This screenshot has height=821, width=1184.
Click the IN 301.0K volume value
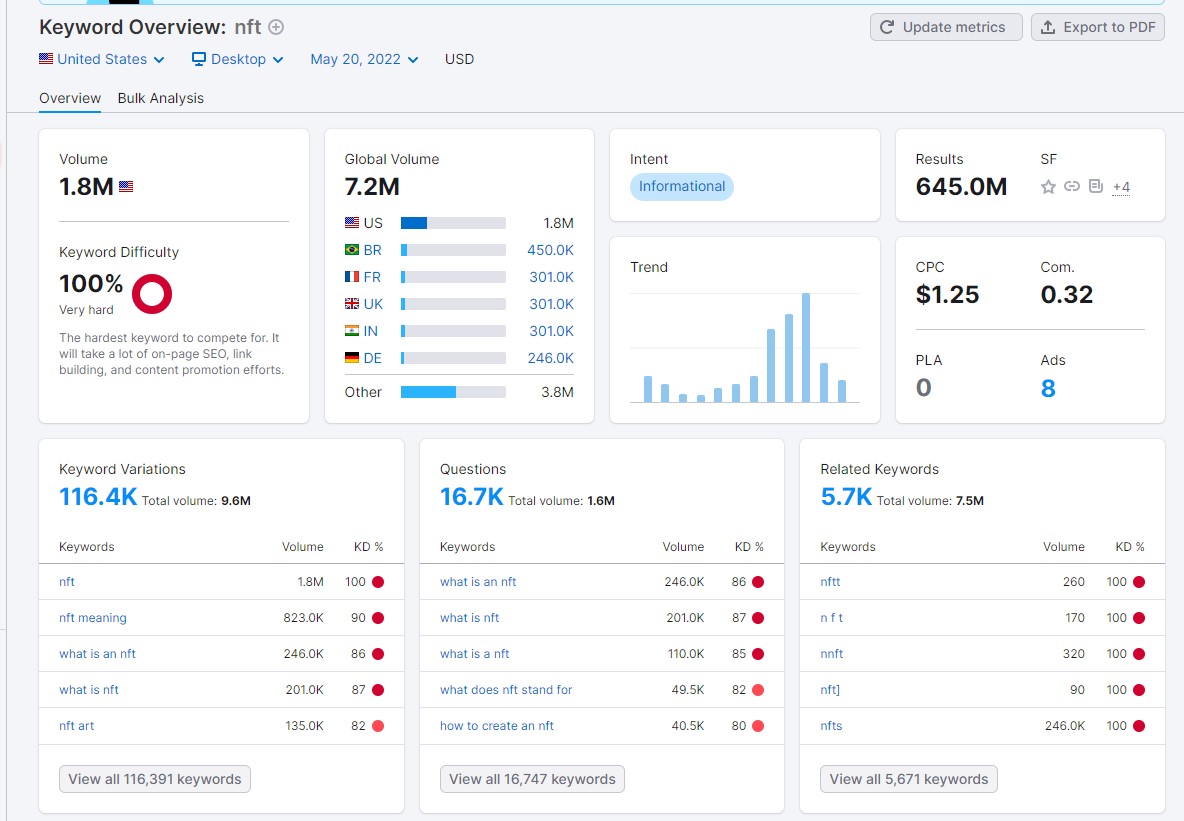(x=551, y=331)
